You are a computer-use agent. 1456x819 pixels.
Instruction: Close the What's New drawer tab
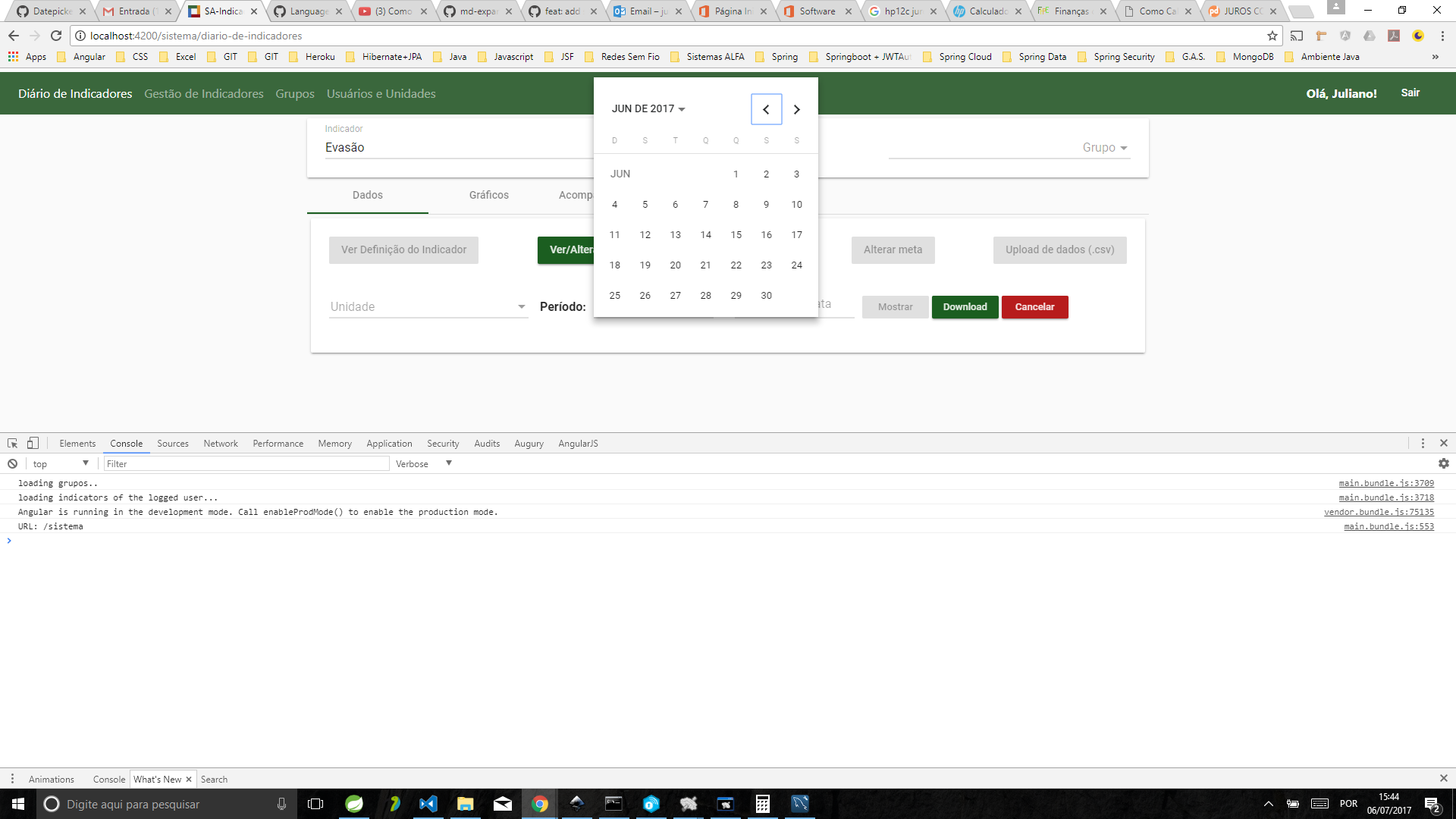(189, 780)
